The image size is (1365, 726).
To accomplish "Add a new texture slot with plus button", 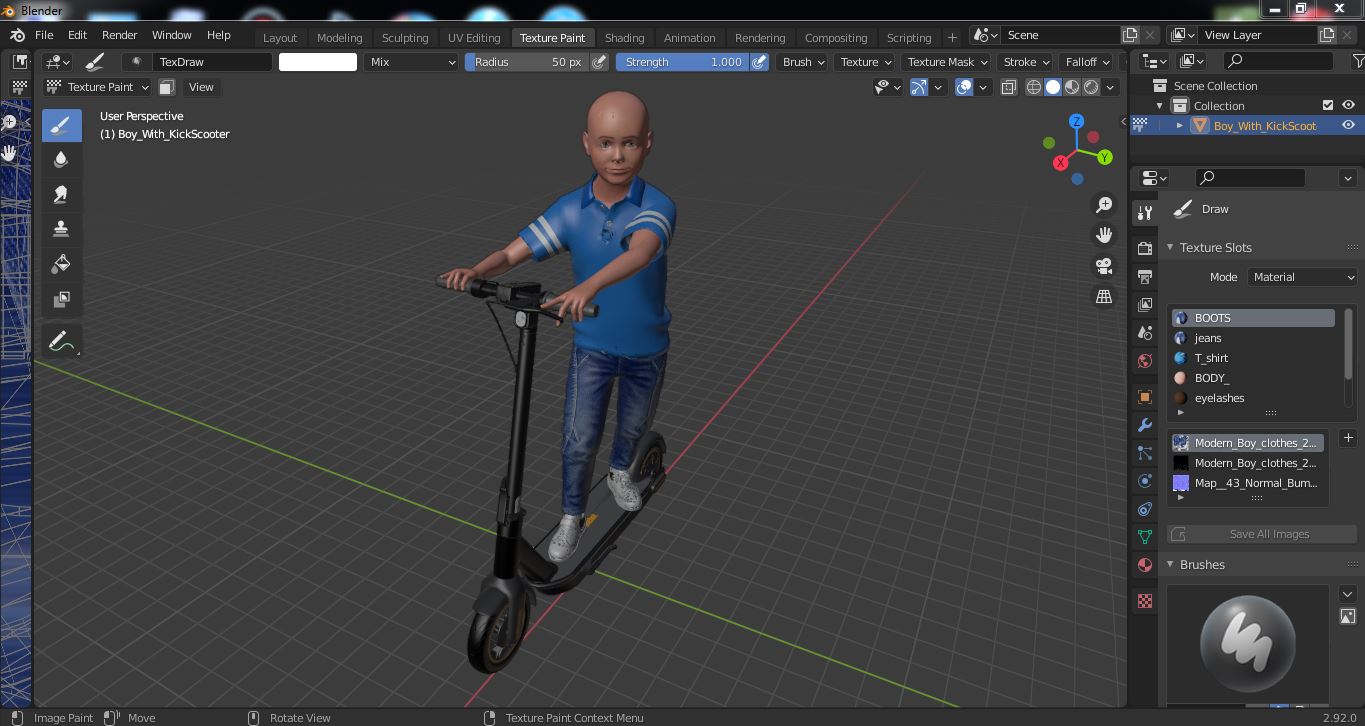I will [1348, 438].
